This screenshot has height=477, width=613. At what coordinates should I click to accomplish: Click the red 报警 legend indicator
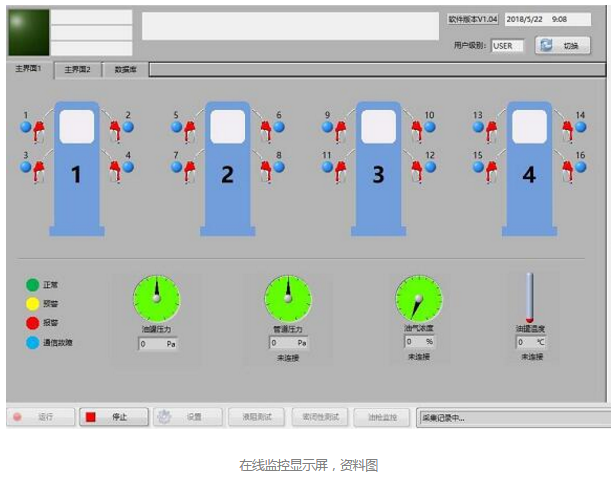pos(33,323)
